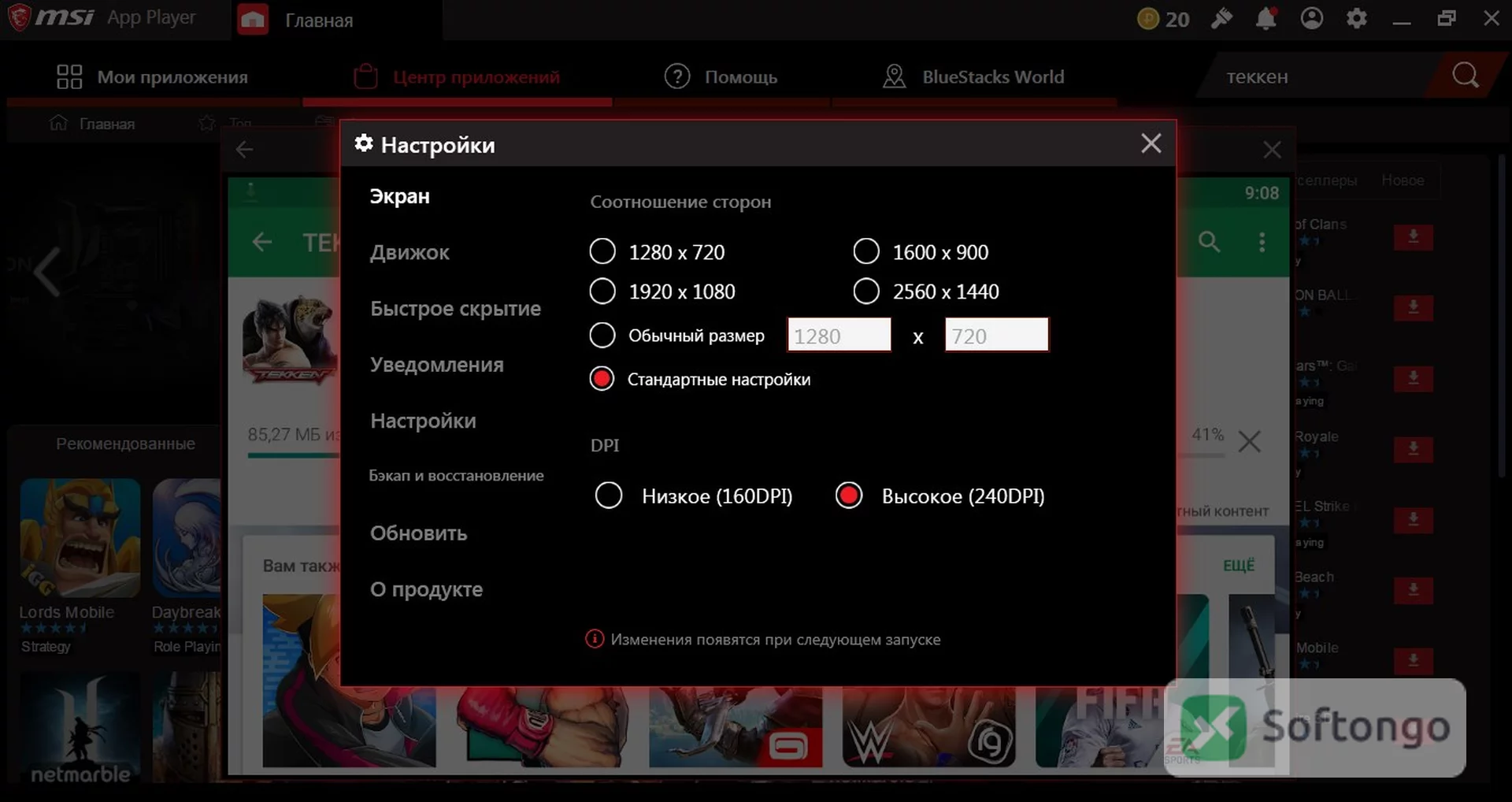The width and height of the screenshot is (1512, 802).
Task: Click the MSI App Player logo
Action: (x=51, y=17)
